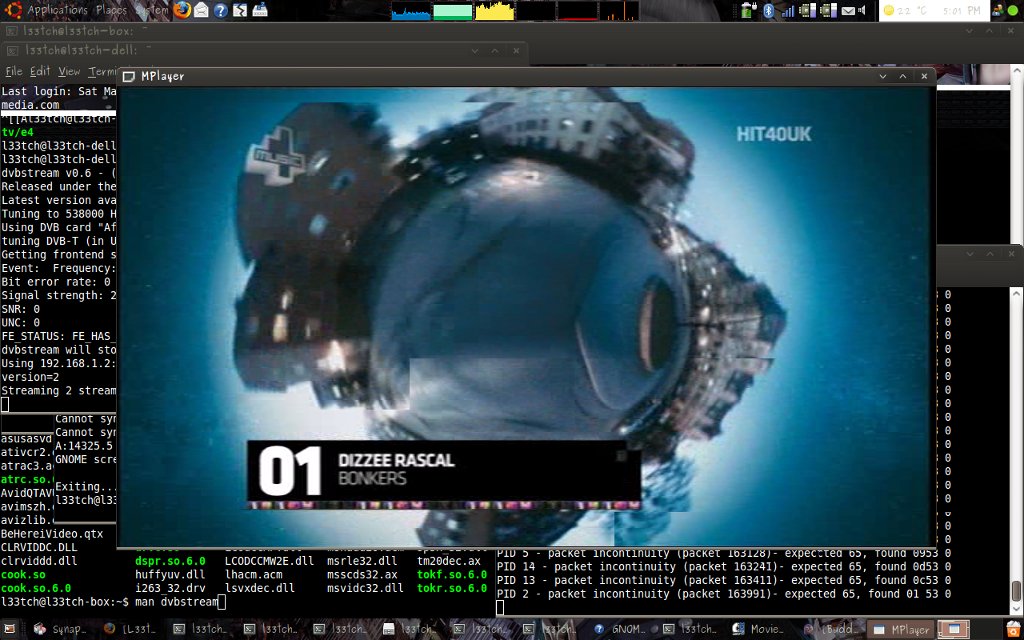The height and width of the screenshot is (640, 1024).
Task: Switch to the Synaptic taskbar entry
Action: pyautogui.click(x=61, y=629)
